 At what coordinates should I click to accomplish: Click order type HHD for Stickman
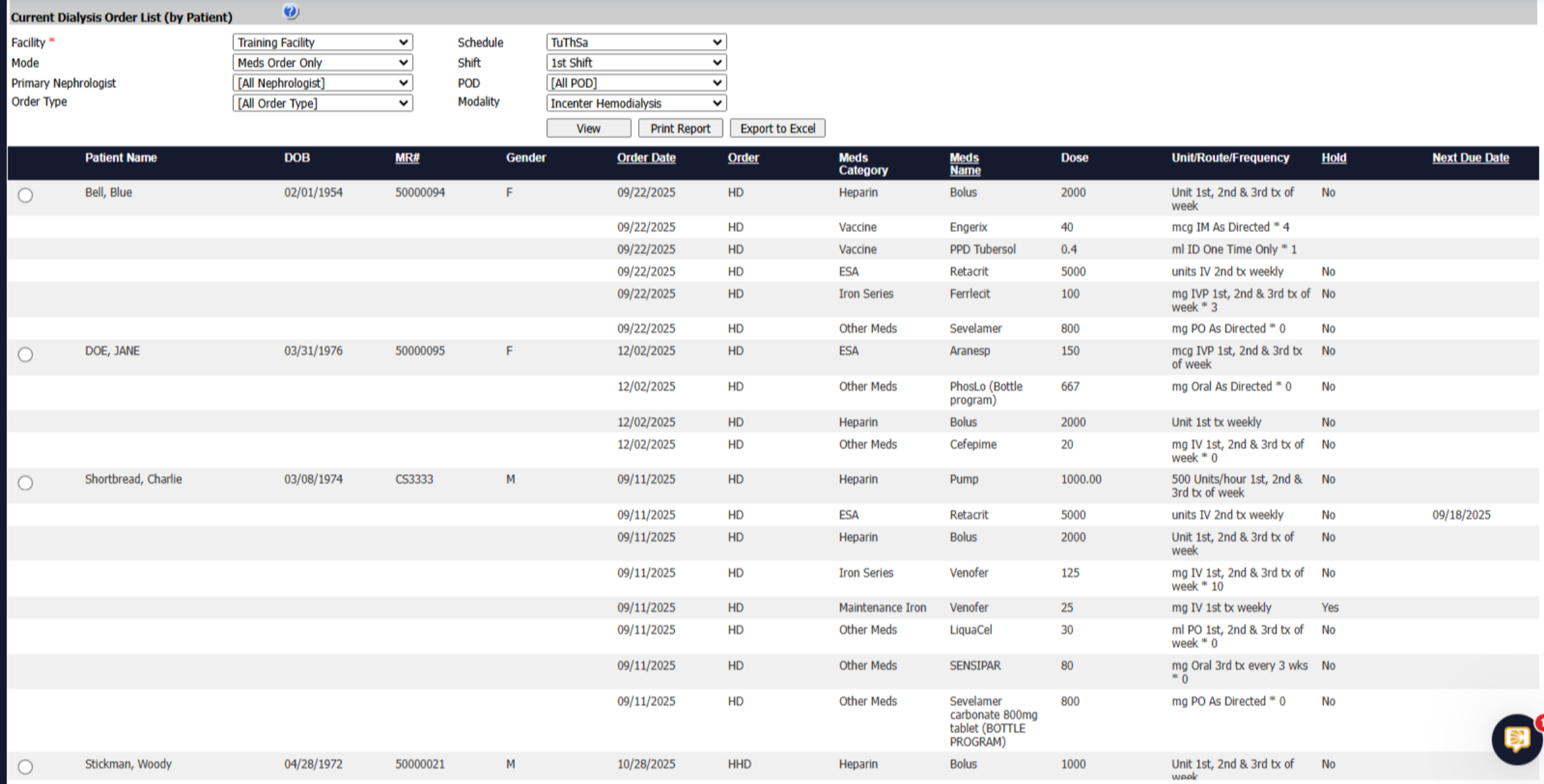coord(740,765)
